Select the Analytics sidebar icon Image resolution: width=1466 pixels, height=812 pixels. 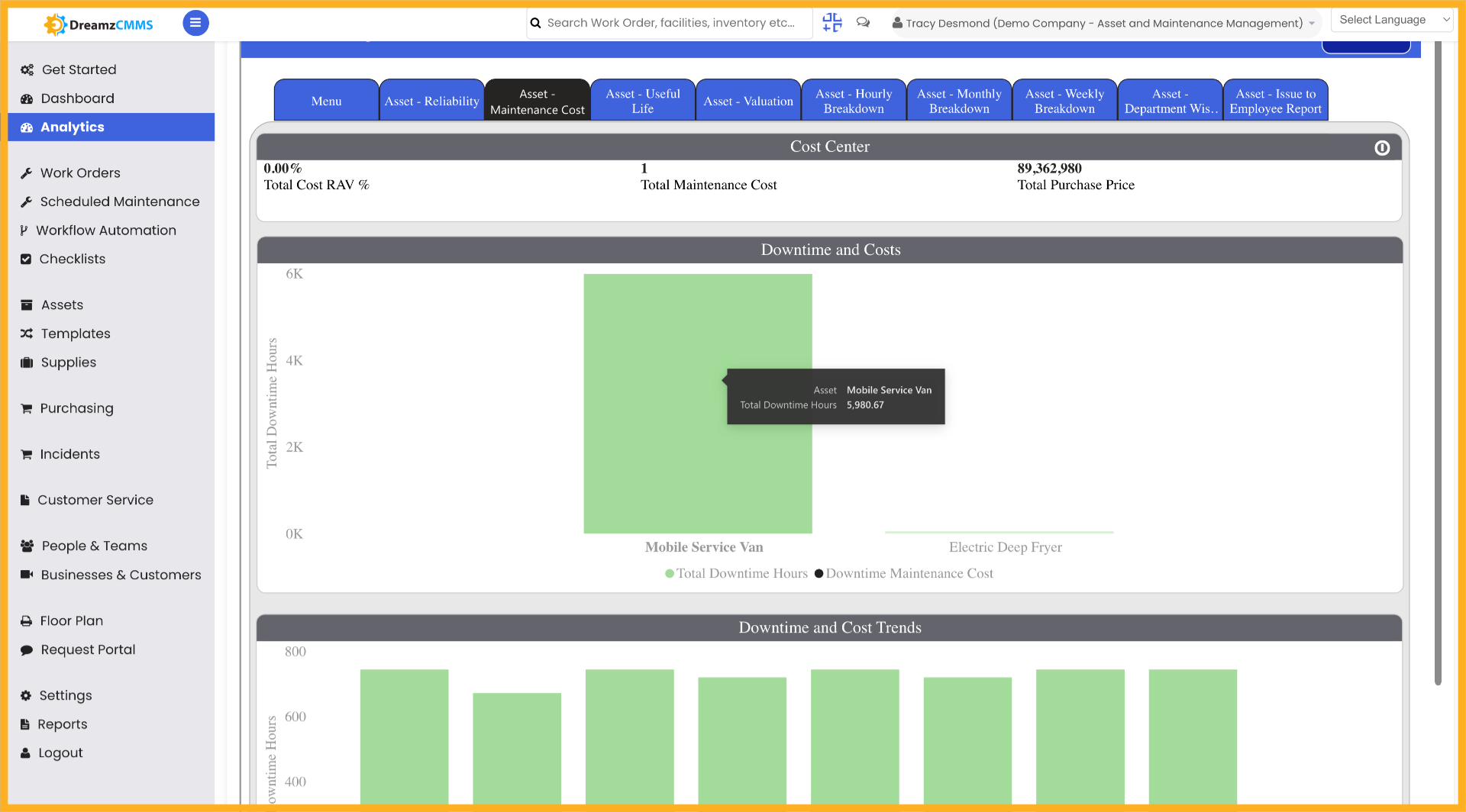click(26, 127)
